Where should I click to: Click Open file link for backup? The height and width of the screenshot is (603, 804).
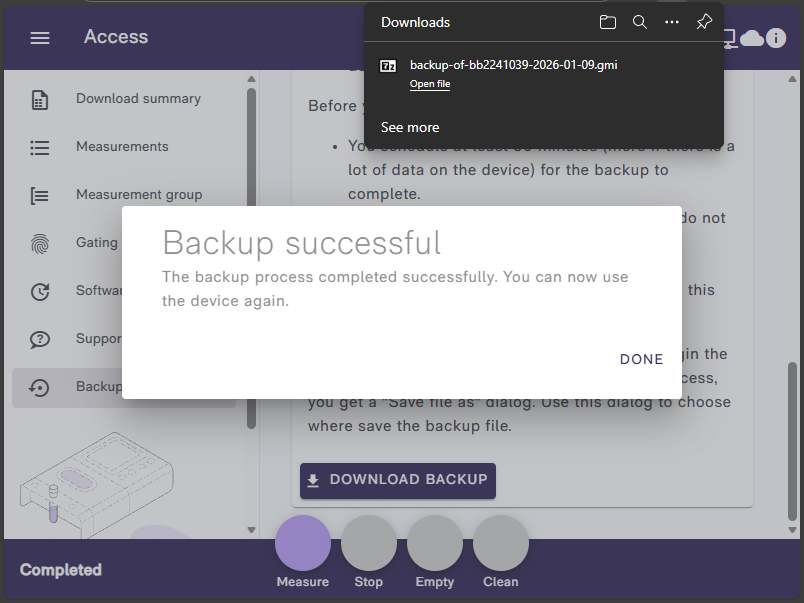(x=430, y=85)
